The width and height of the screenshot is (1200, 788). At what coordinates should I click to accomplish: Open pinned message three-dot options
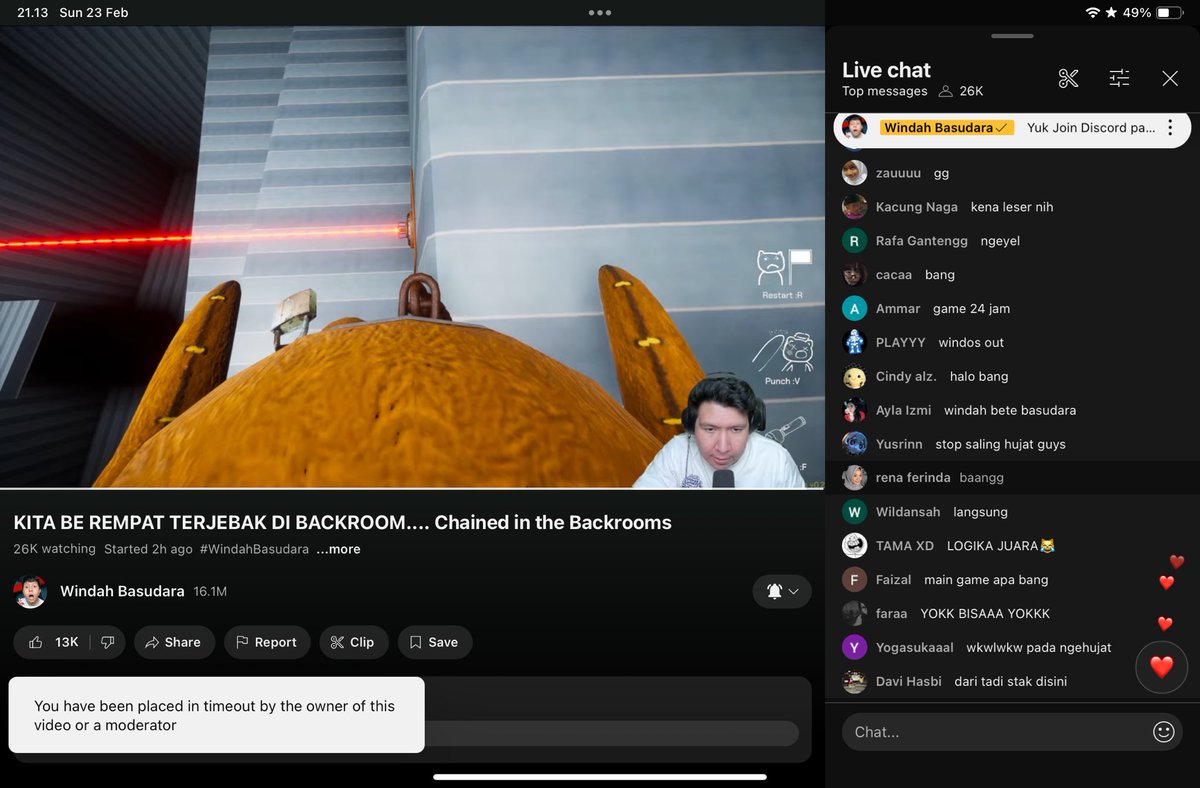1170,128
